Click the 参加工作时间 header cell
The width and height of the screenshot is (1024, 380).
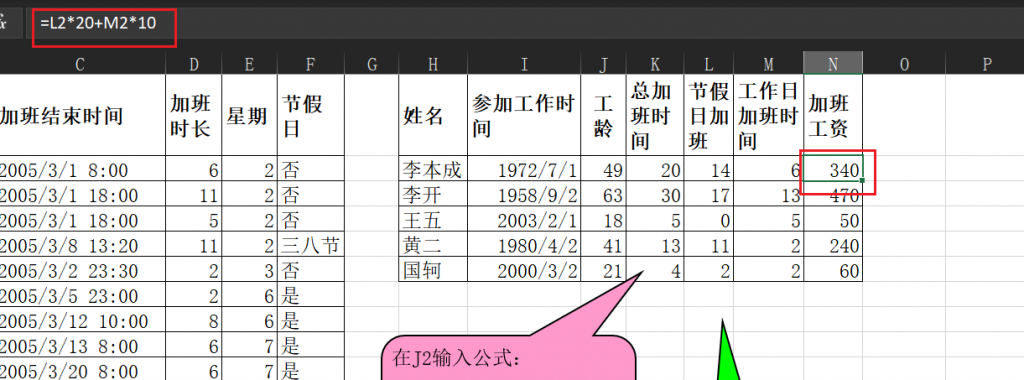coord(524,115)
